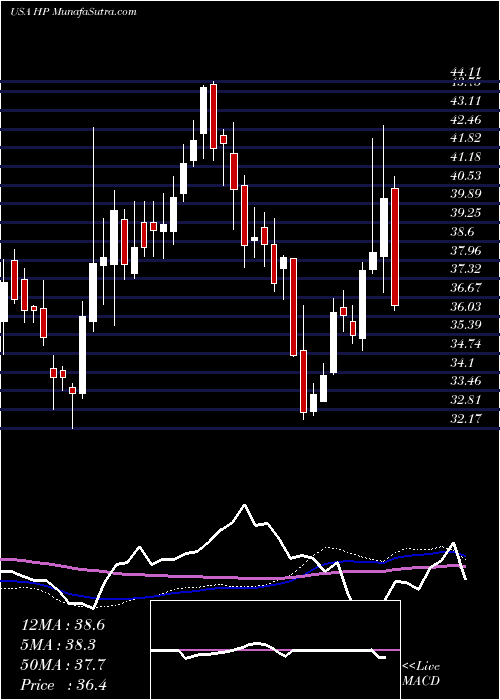Click the last large red candlestick
The image size is (500, 700).
pos(395,247)
